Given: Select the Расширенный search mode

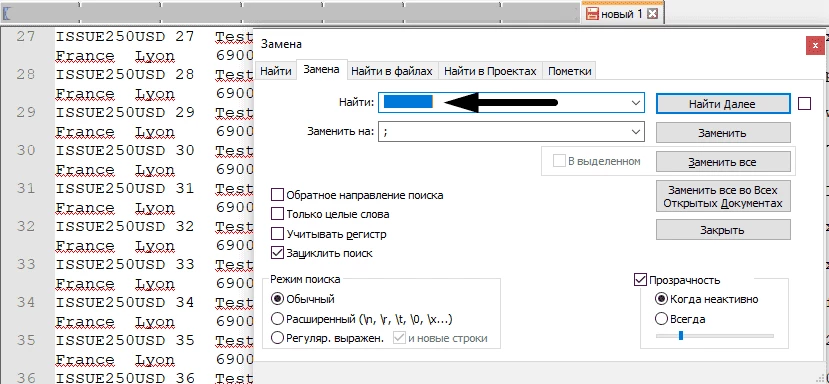Looking at the screenshot, I should click(277, 319).
